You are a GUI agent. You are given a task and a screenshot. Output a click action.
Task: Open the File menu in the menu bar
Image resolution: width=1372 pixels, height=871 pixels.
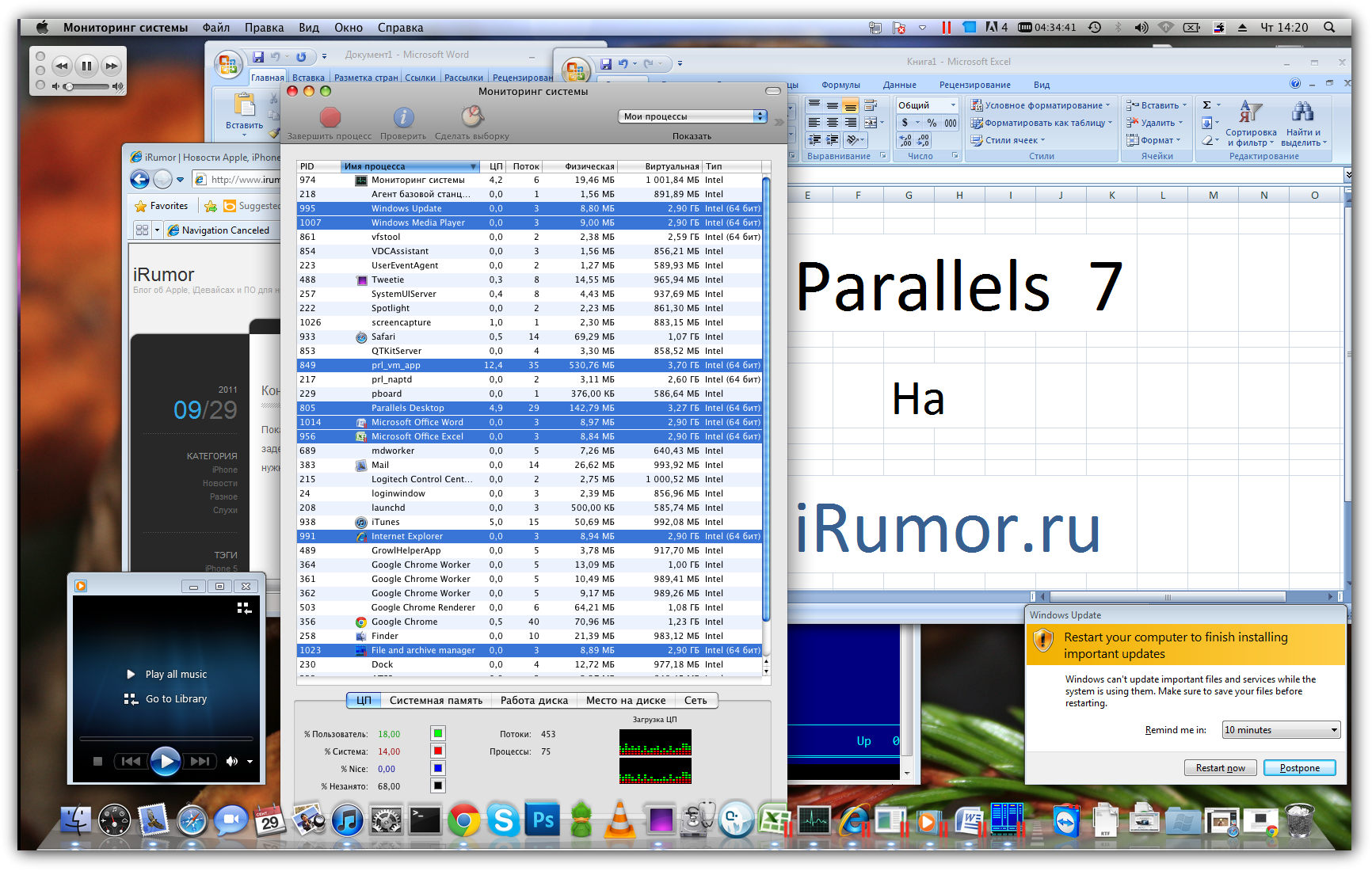click(x=215, y=27)
